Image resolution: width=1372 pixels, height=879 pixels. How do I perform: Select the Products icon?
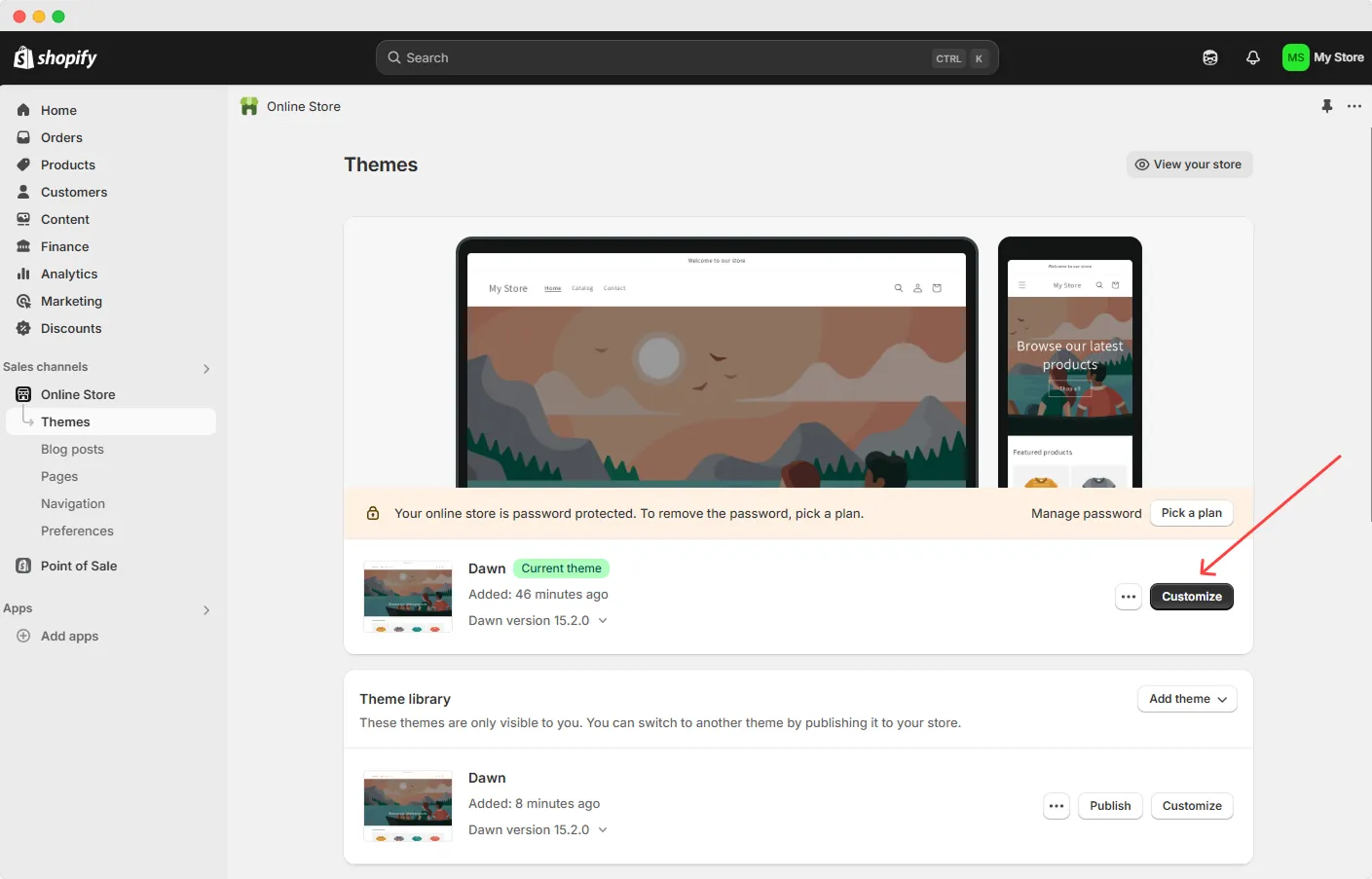click(22, 165)
